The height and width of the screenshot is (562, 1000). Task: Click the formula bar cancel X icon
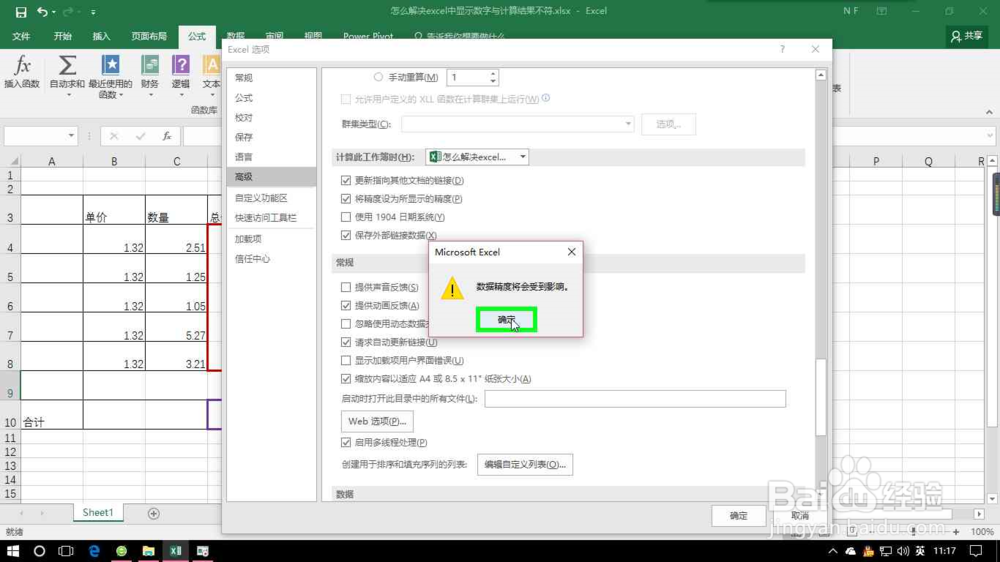(x=114, y=136)
